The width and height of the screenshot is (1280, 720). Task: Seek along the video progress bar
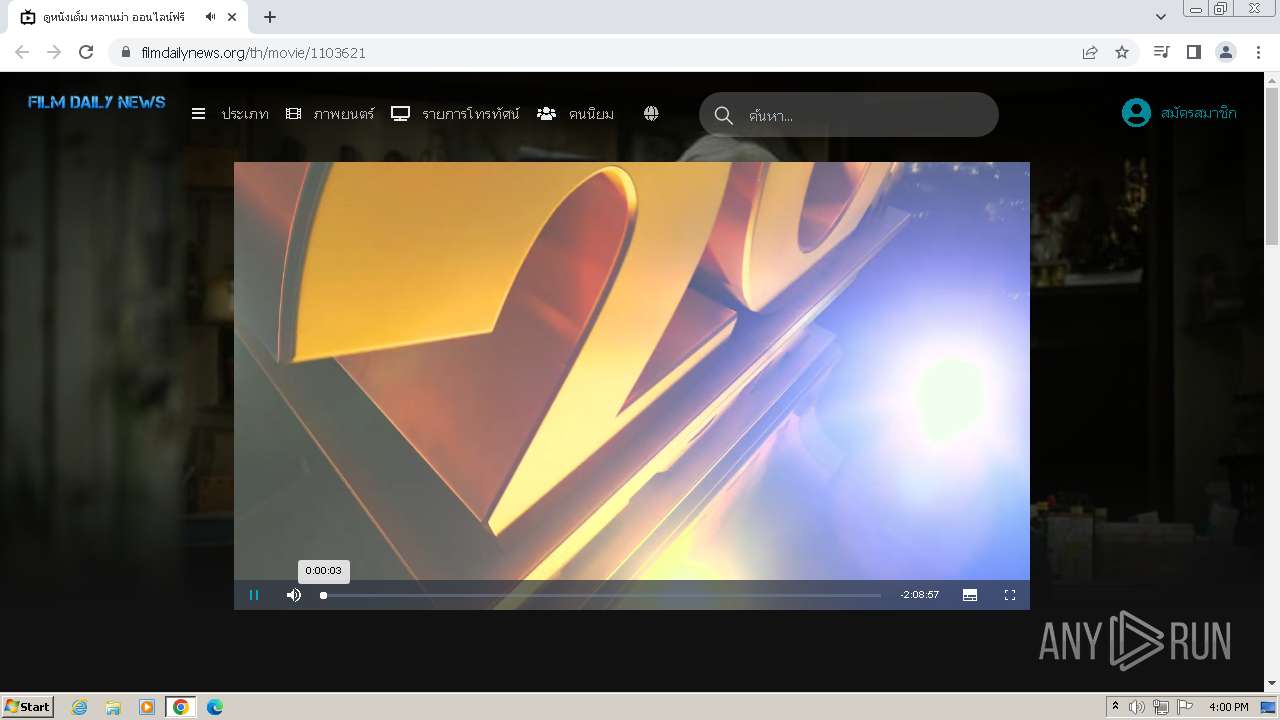(x=601, y=595)
